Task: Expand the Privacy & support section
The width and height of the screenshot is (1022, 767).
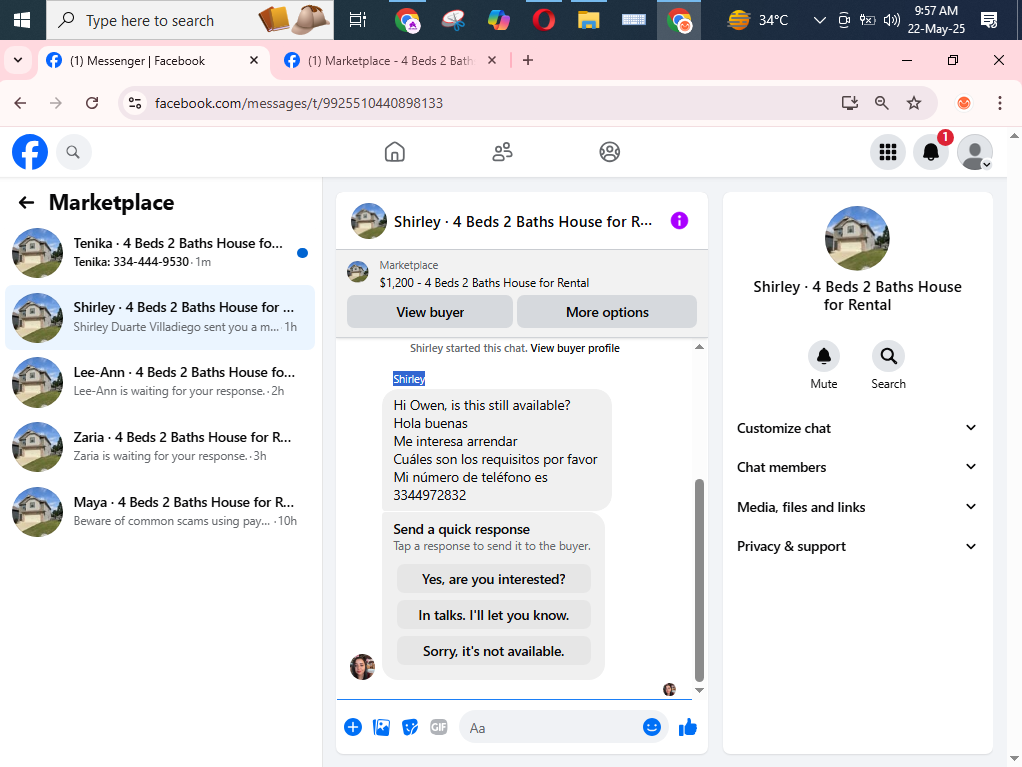Action: pyautogui.click(x=857, y=546)
